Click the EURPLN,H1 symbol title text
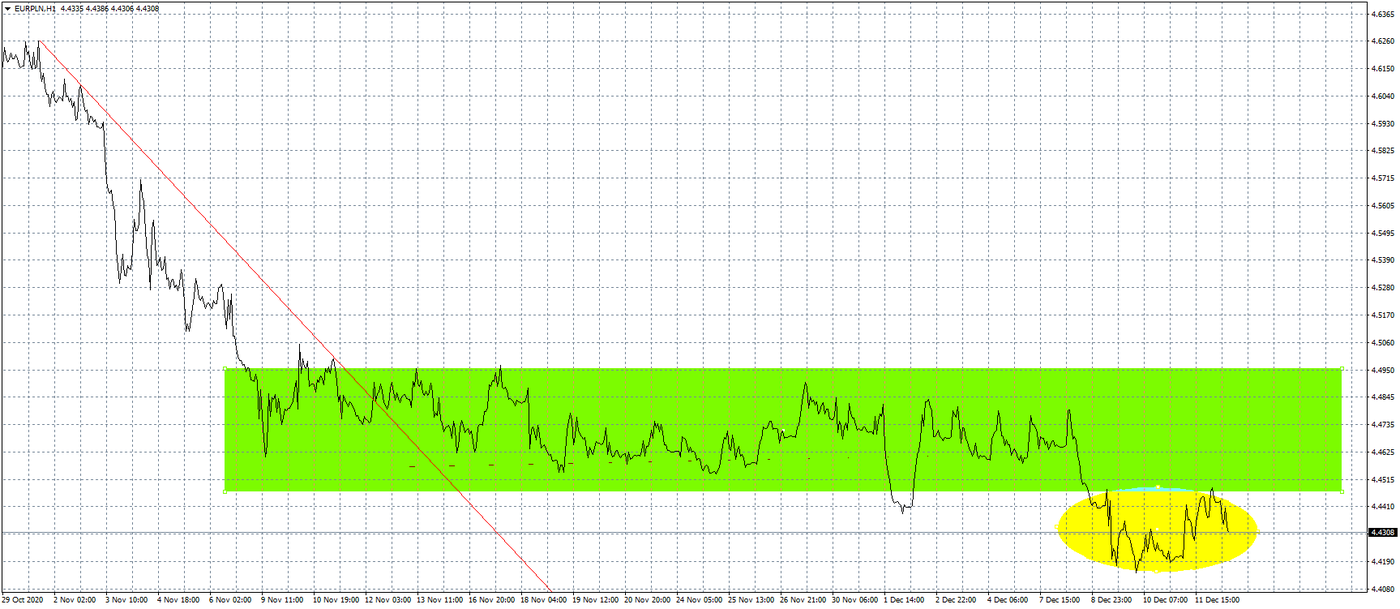Screen dimensions: 1400x609 pos(35,8)
